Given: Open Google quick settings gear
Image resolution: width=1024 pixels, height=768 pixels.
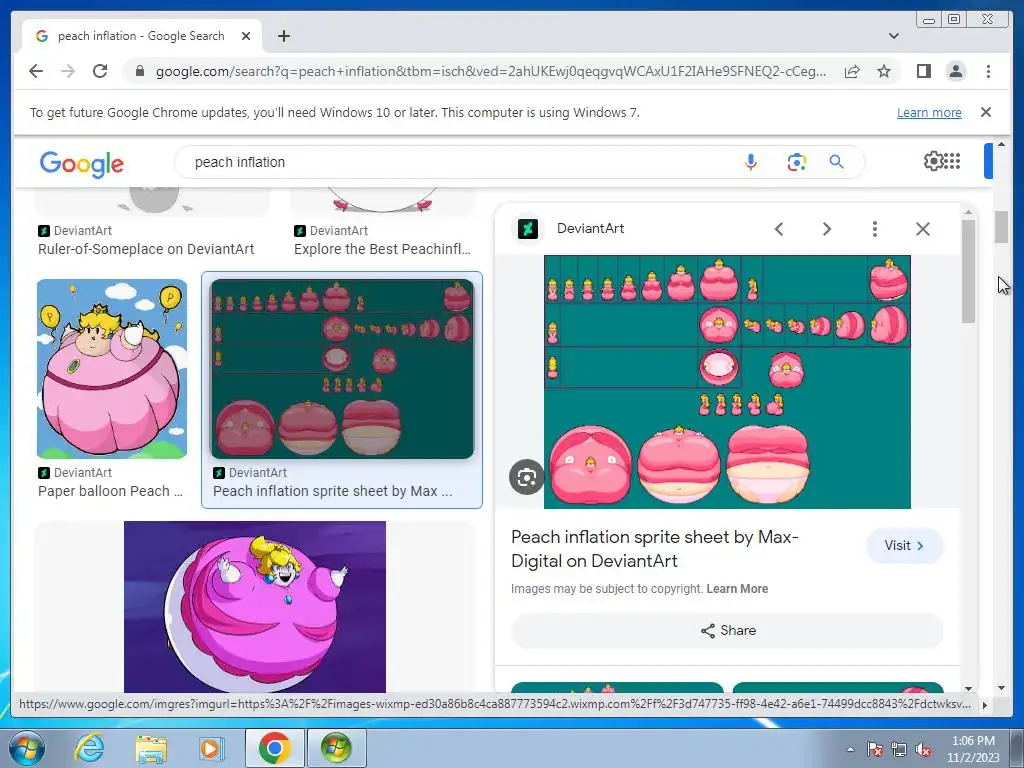Looking at the screenshot, I should click(933, 161).
